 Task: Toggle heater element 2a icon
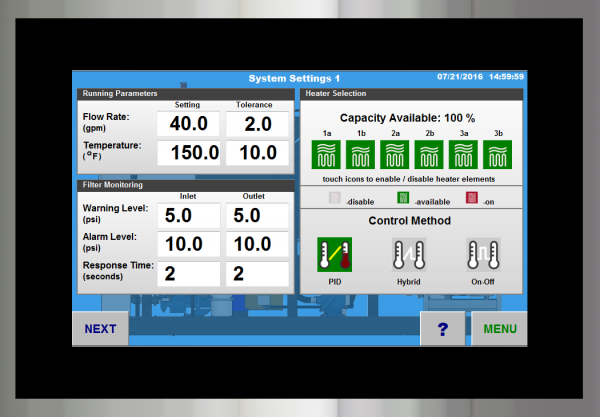click(395, 155)
